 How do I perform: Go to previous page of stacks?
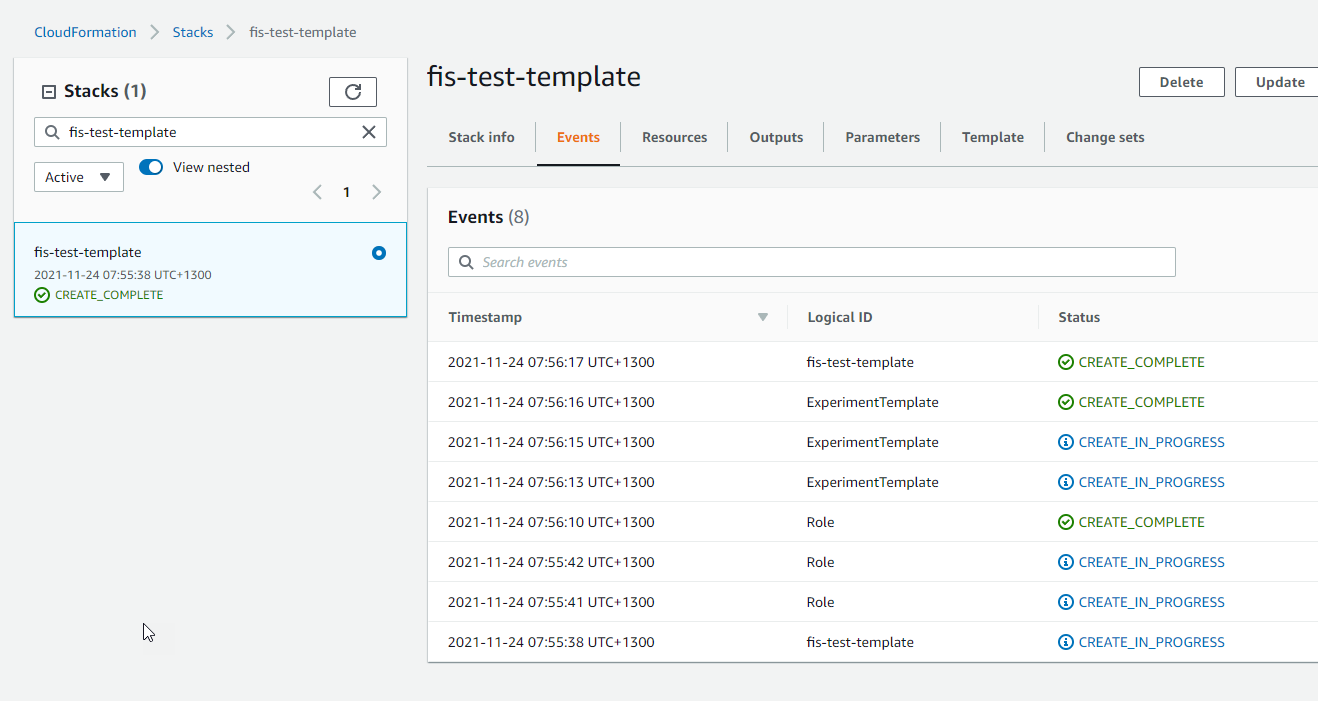(x=317, y=192)
